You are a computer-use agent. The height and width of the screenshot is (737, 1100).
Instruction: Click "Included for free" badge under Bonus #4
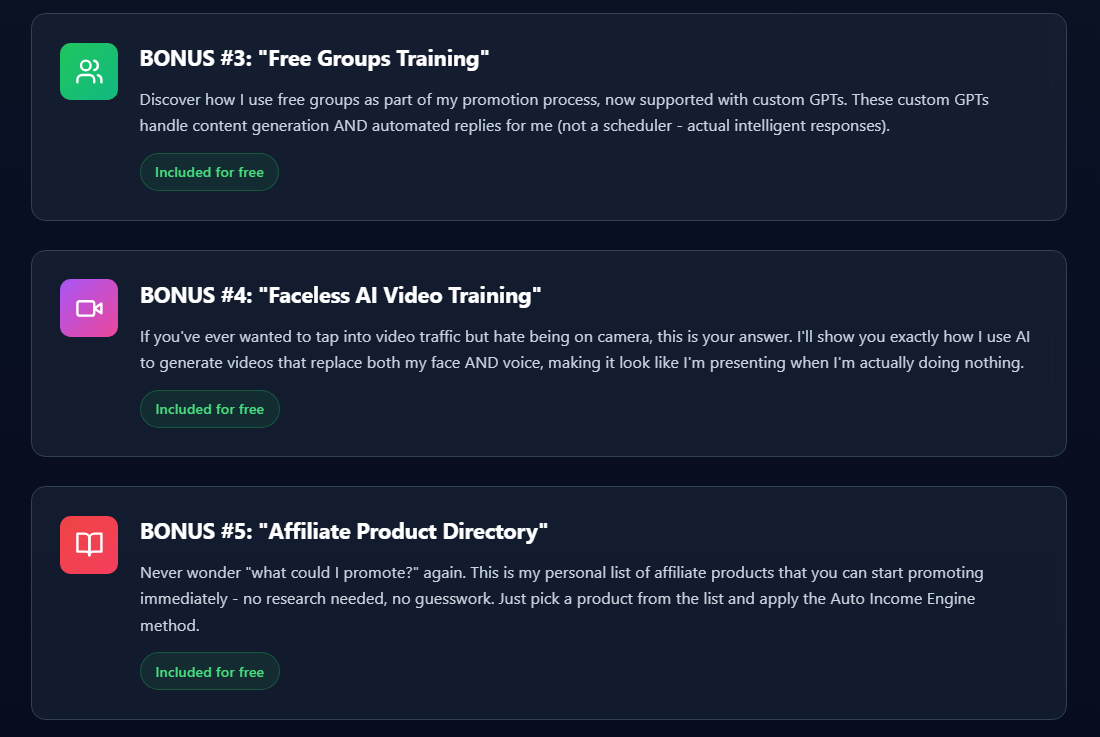(x=209, y=409)
